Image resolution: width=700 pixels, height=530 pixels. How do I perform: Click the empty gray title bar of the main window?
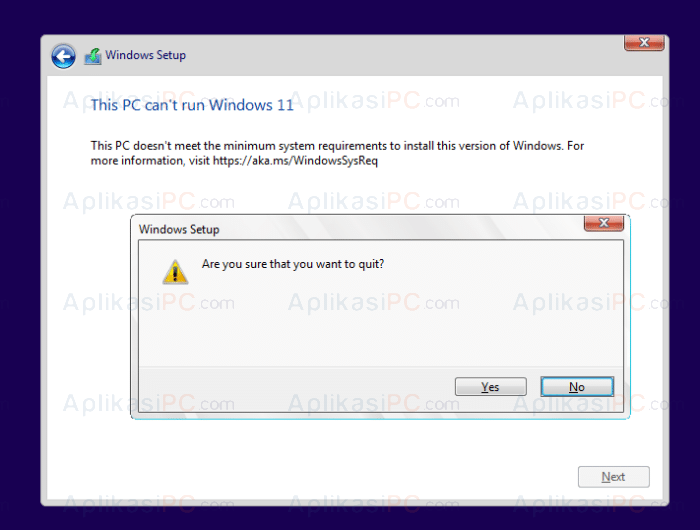point(402,56)
